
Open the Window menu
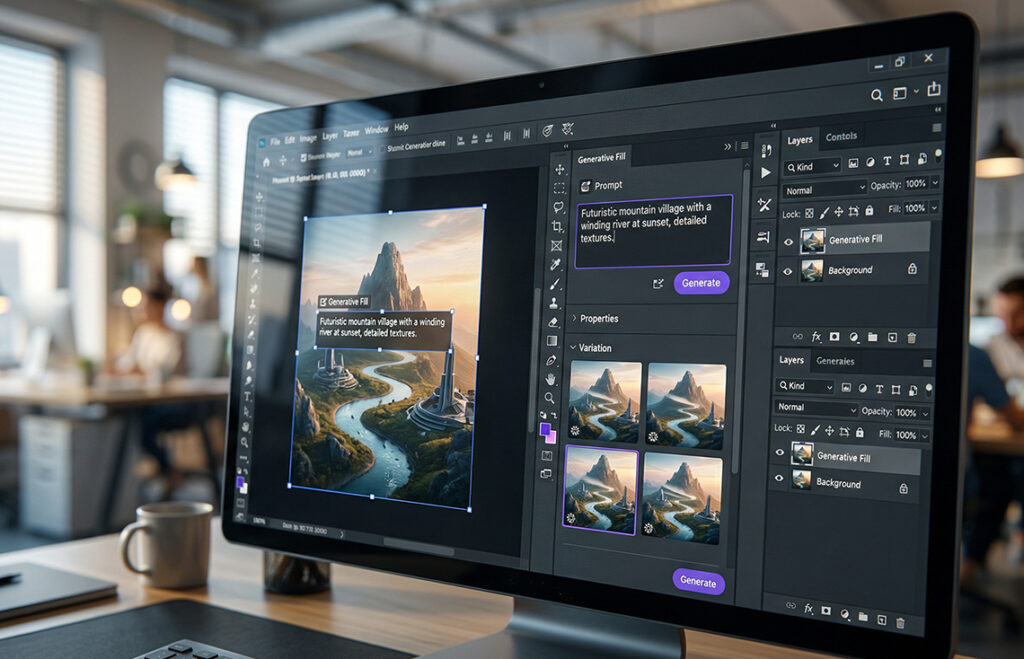coord(376,130)
